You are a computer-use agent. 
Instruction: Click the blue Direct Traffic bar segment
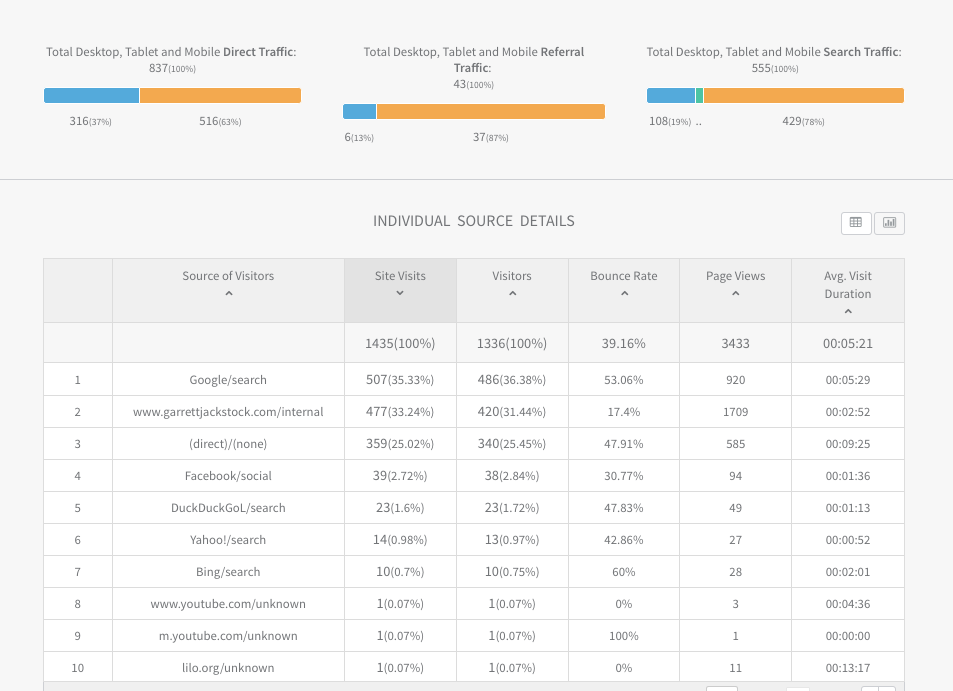91,96
